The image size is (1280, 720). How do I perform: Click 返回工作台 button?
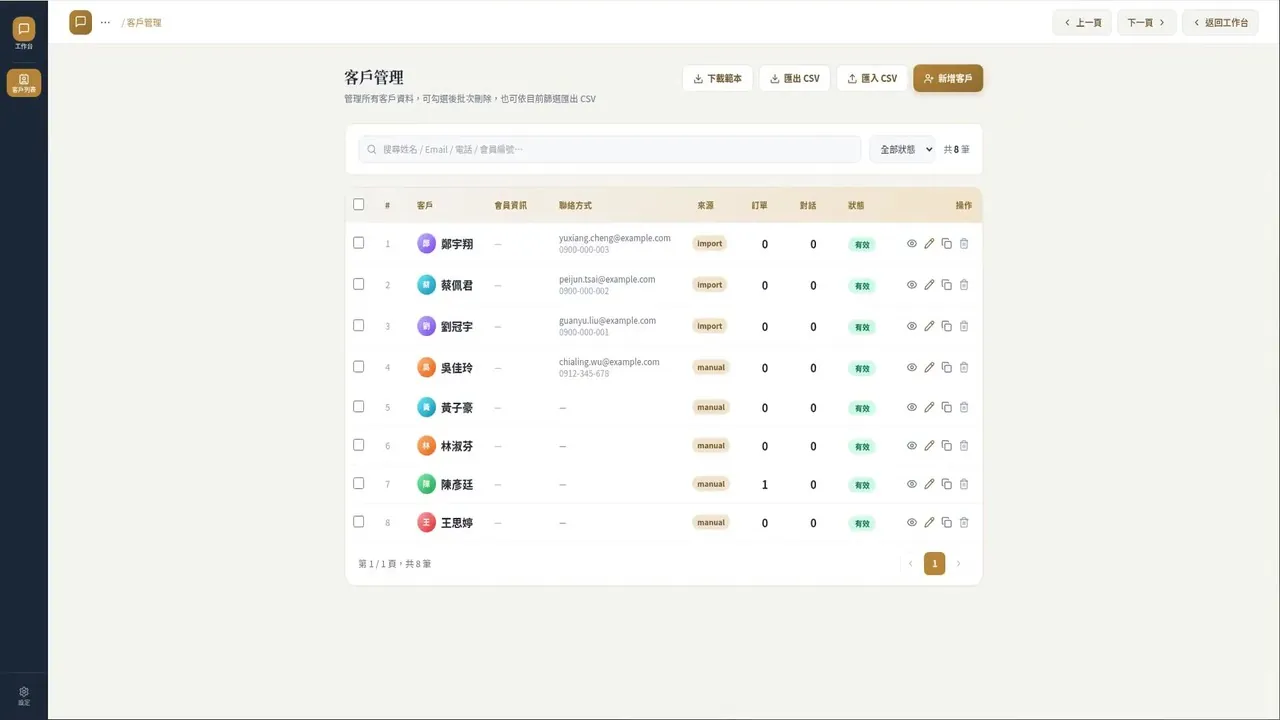click(x=1220, y=22)
